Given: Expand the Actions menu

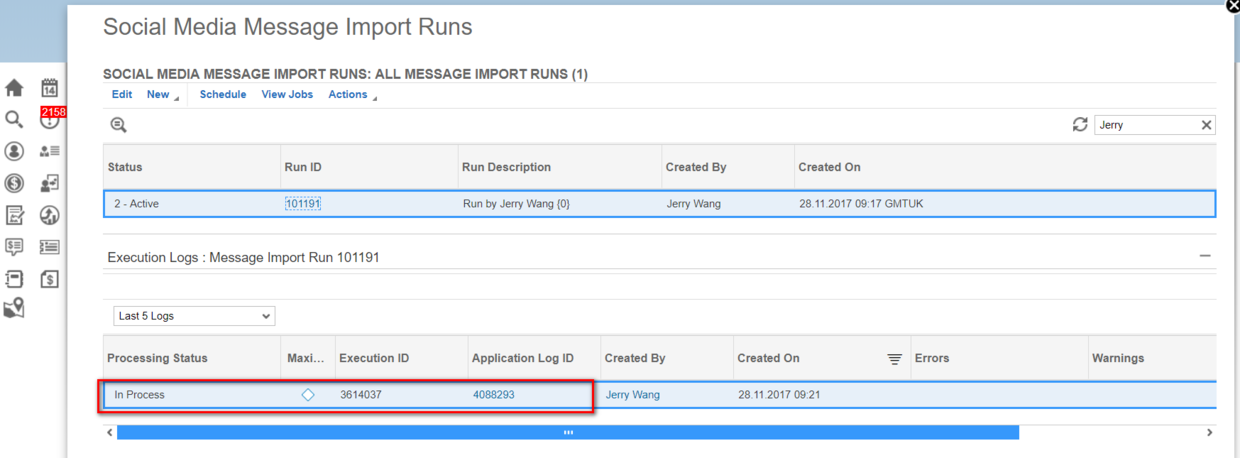Looking at the screenshot, I should pos(352,95).
